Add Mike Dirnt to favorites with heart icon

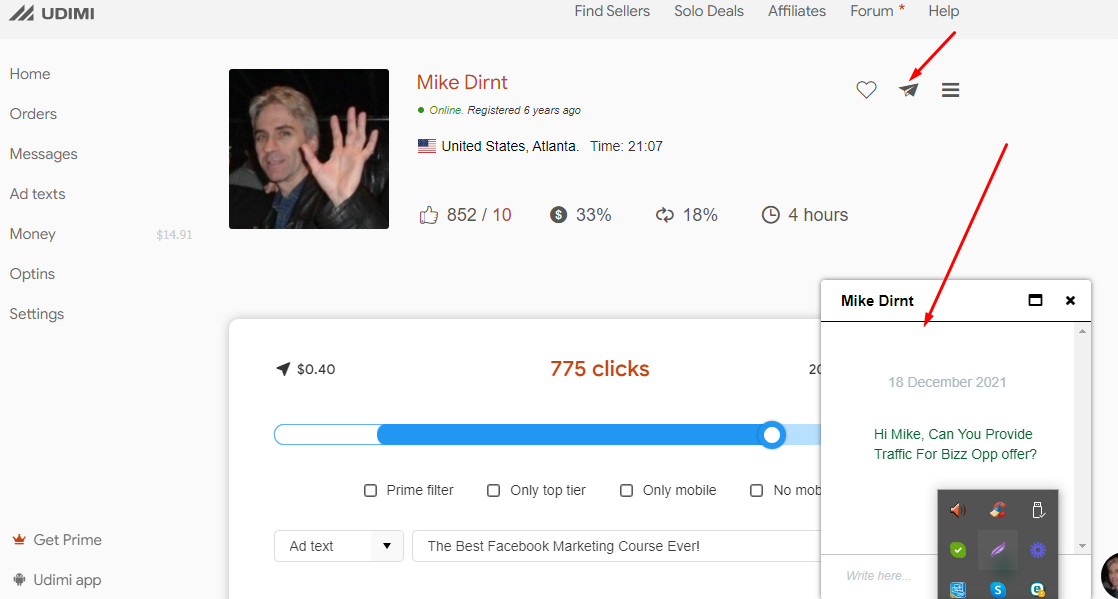[x=866, y=90]
